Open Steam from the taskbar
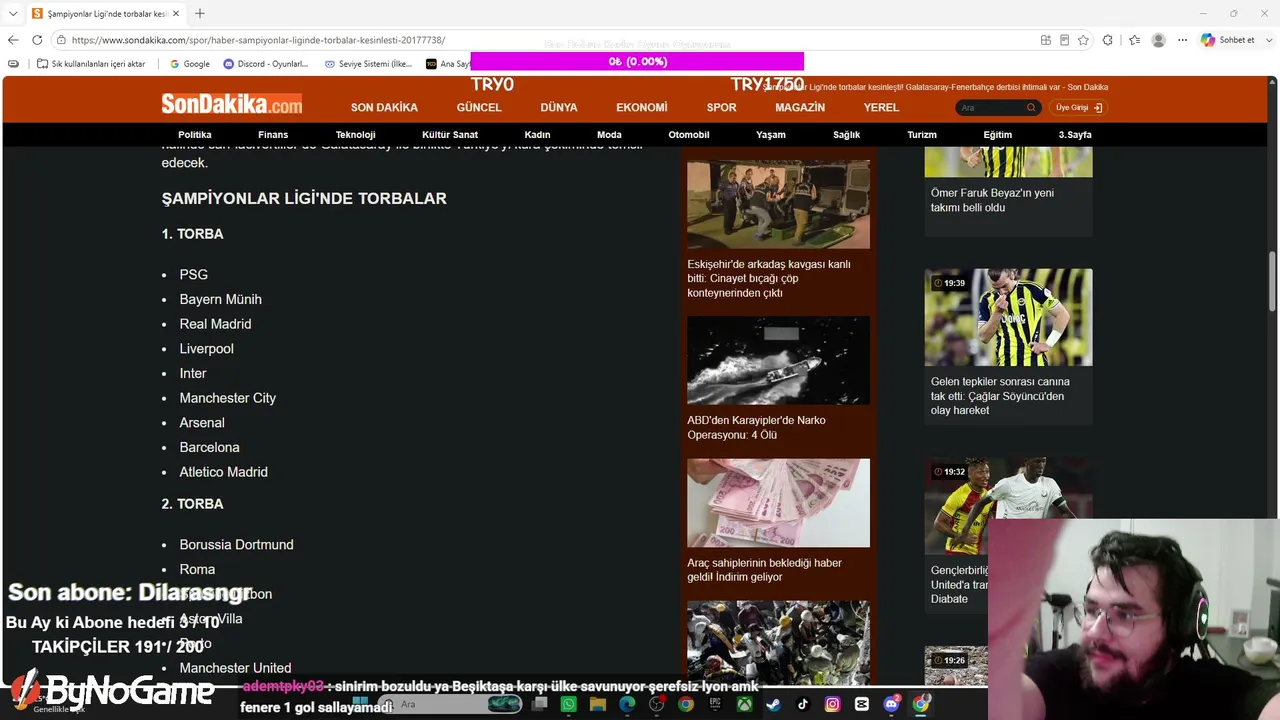 point(774,704)
